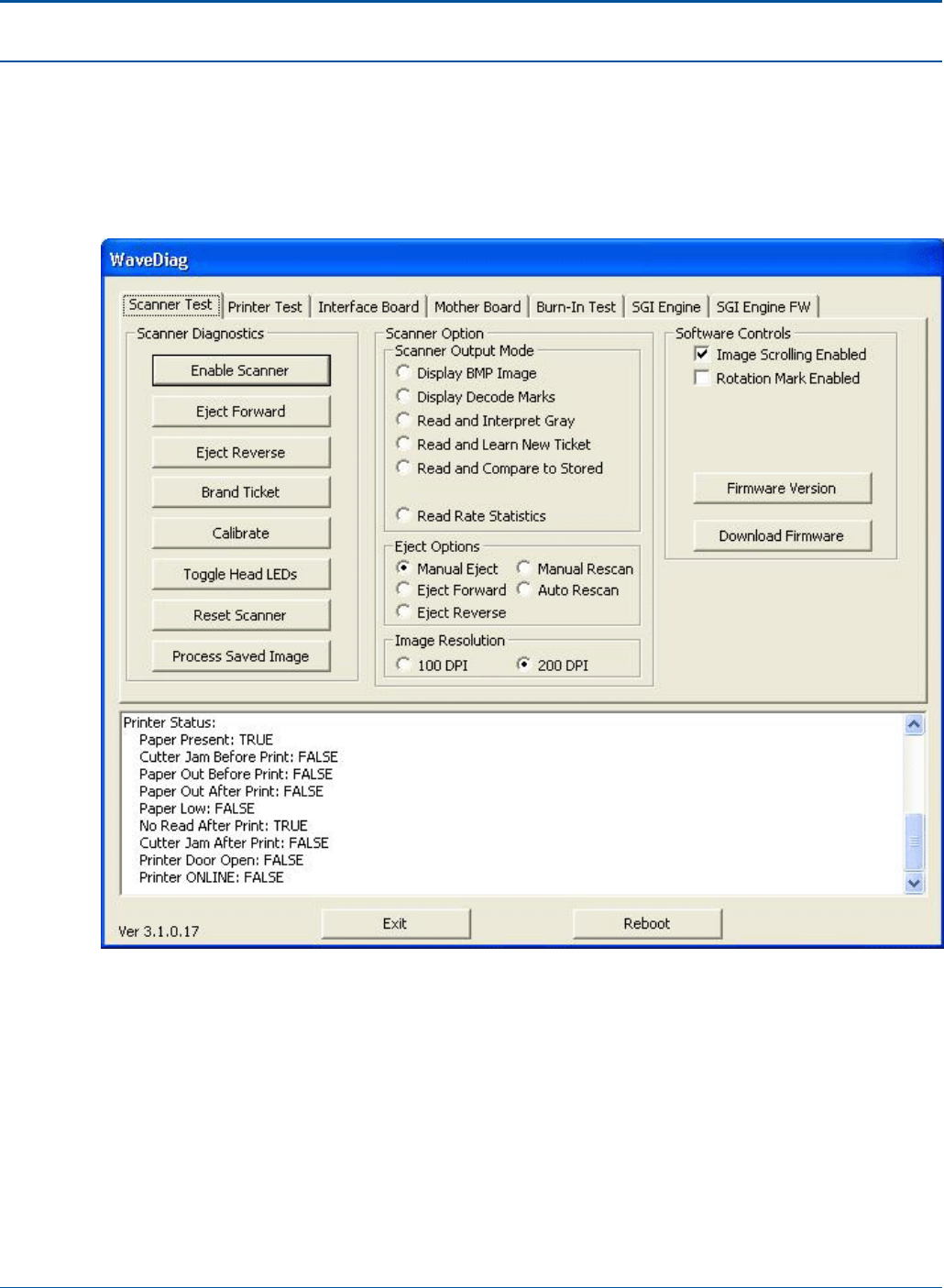Choose Read and Learn New Ticket

coord(493,445)
